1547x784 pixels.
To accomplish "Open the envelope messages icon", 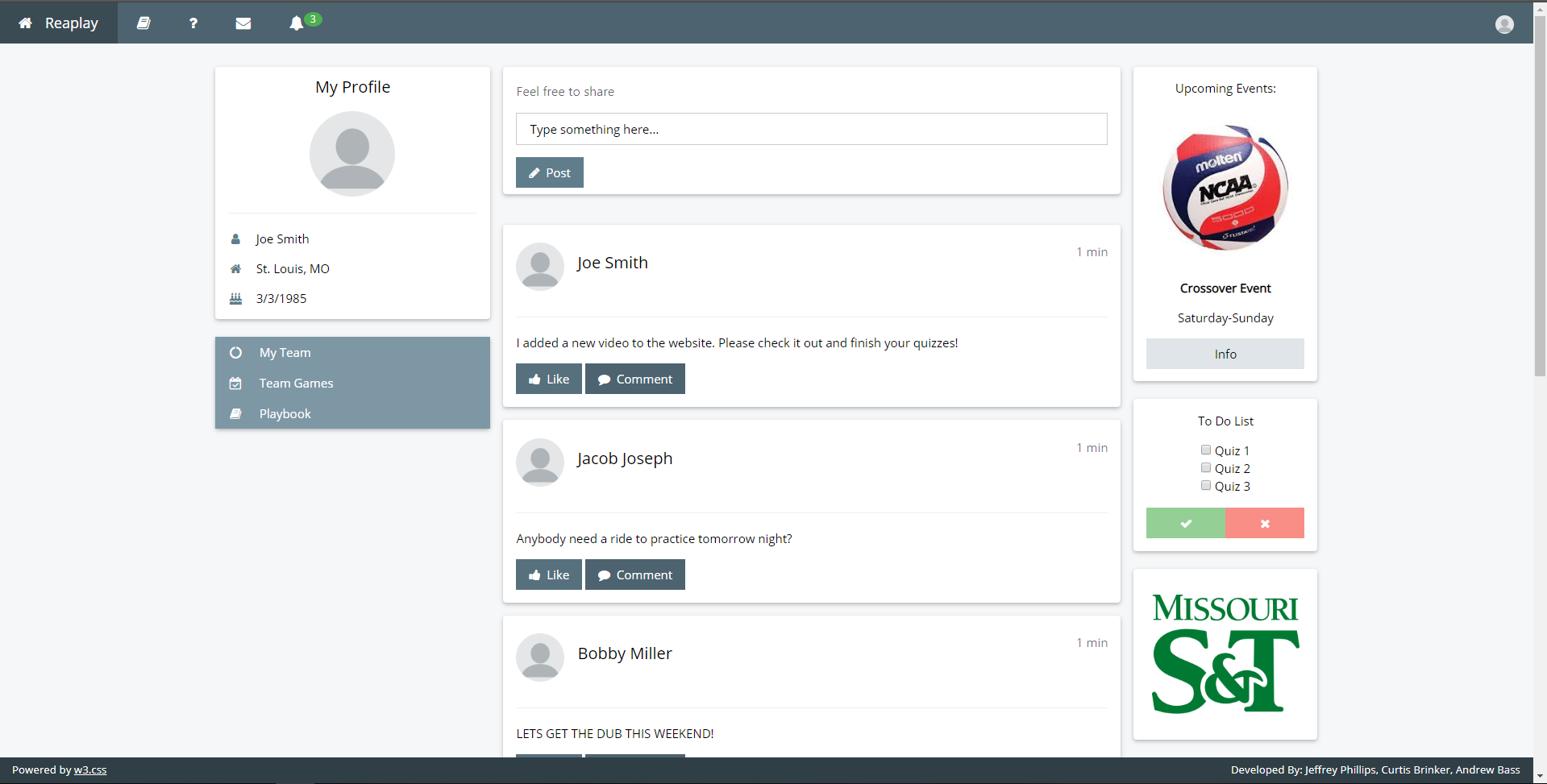I will 243,23.
